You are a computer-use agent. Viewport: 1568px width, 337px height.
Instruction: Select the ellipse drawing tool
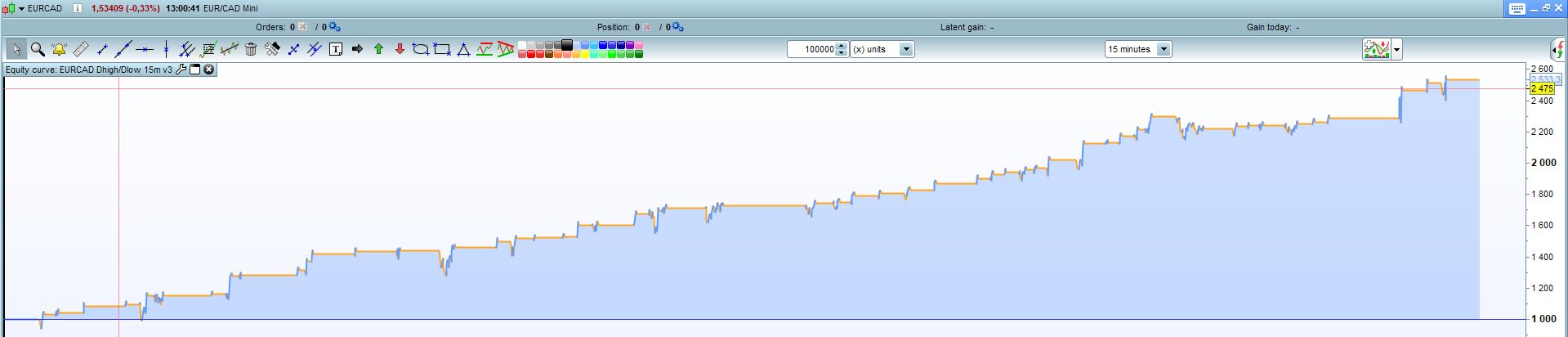tap(420, 49)
